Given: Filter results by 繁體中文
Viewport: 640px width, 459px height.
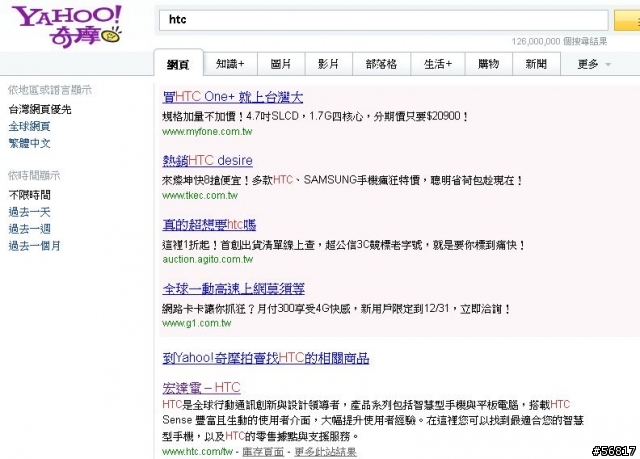Looking at the screenshot, I should pyautogui.click(x=29, y=144).
